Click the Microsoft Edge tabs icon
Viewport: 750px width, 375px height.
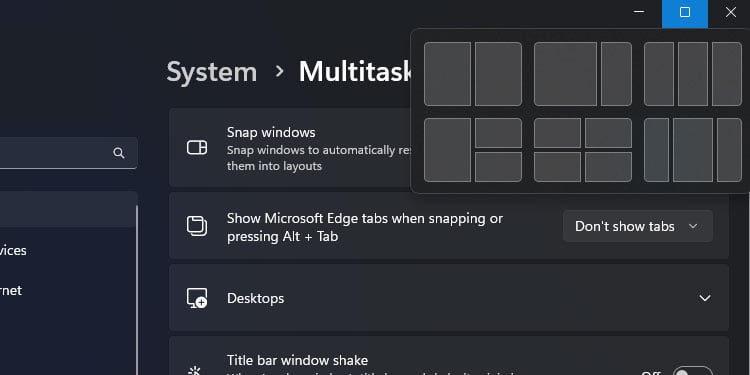point(197,226)
